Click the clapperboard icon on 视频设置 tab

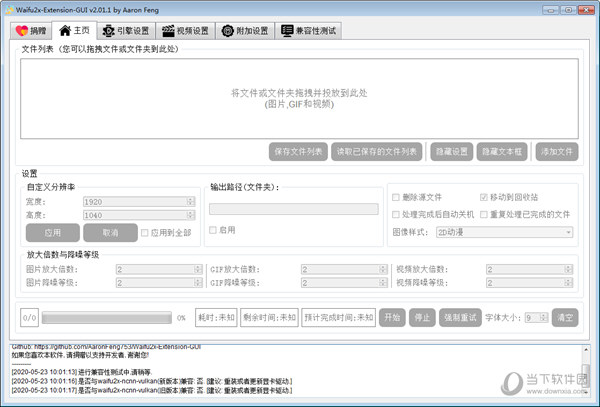(168, 31)
